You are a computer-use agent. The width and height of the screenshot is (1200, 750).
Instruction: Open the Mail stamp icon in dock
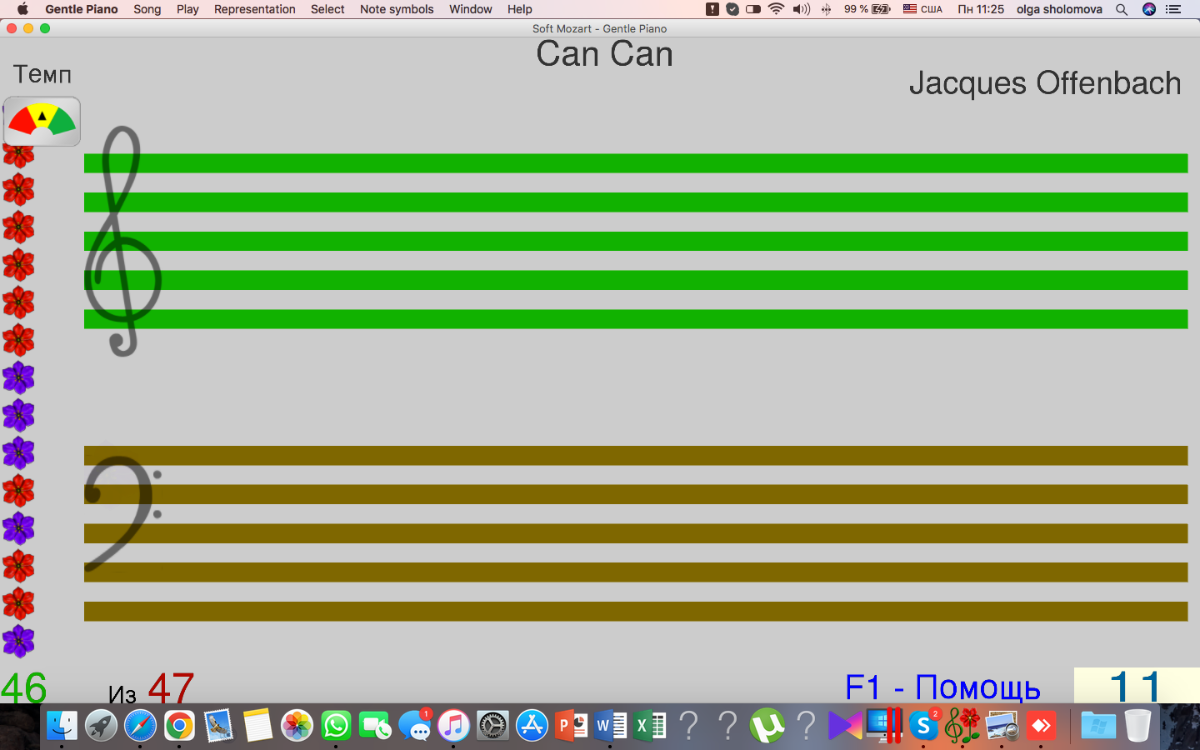(218, 725)
